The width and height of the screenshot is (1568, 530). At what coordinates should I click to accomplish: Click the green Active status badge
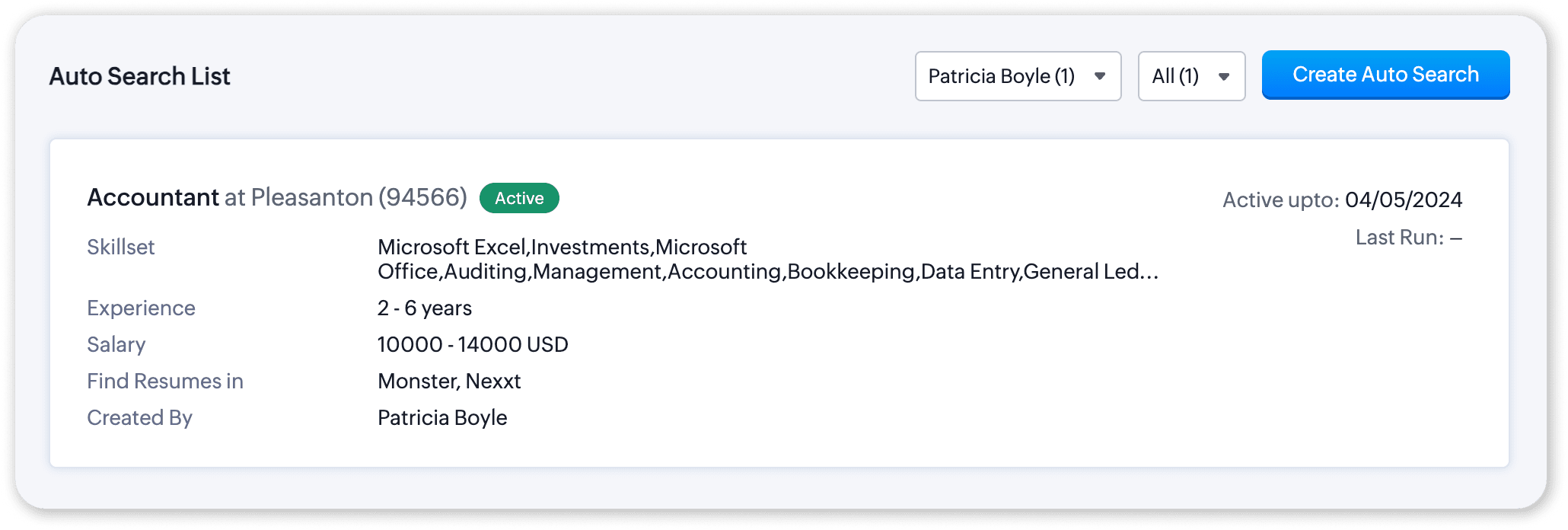519,198
